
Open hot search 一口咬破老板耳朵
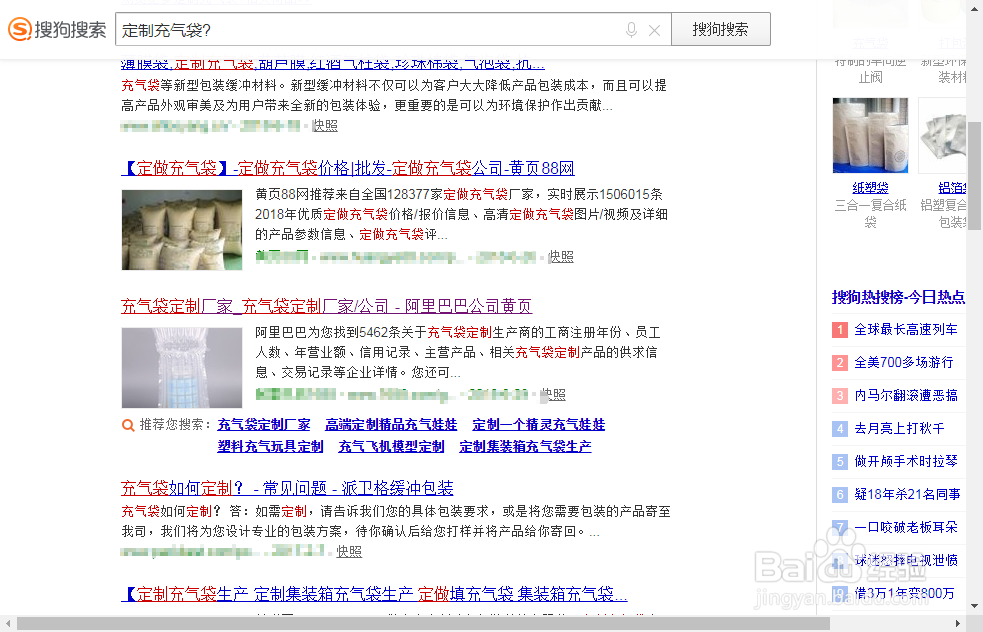pyautogui.click(x=906, y=527)
